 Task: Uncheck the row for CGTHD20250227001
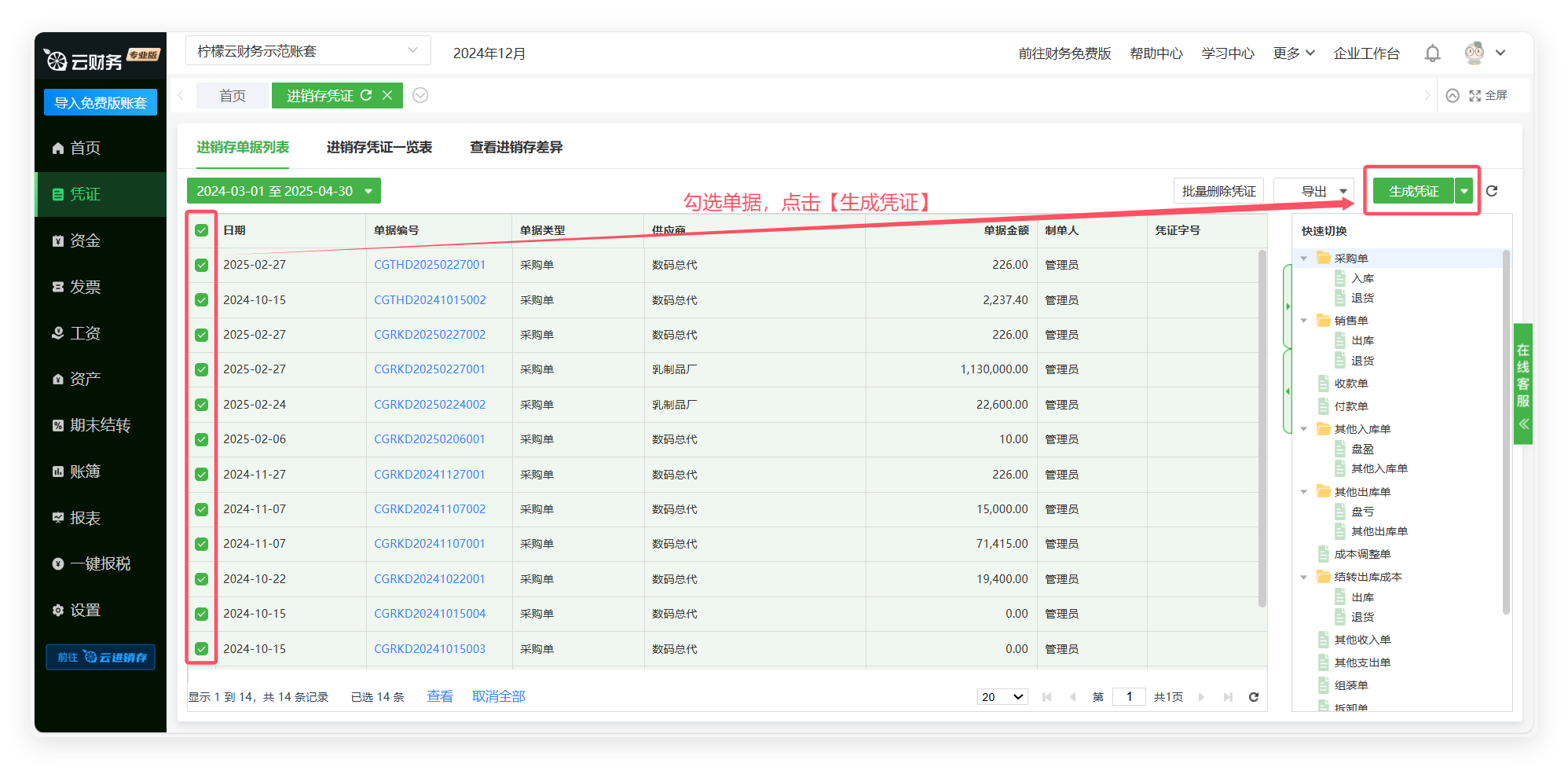click(202, 265)
